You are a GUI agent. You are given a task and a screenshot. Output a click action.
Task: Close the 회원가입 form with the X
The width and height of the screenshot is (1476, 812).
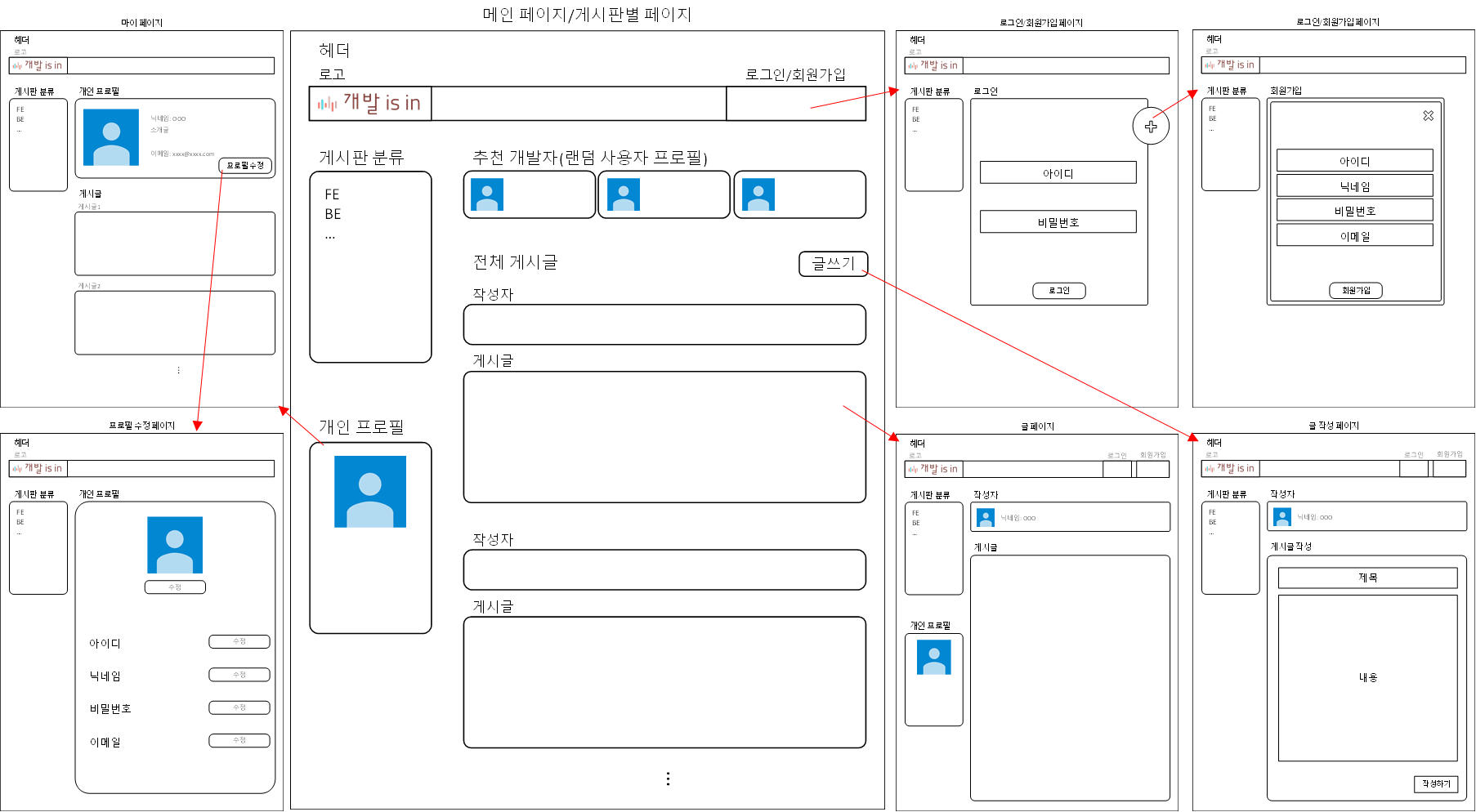[1428, 115]
